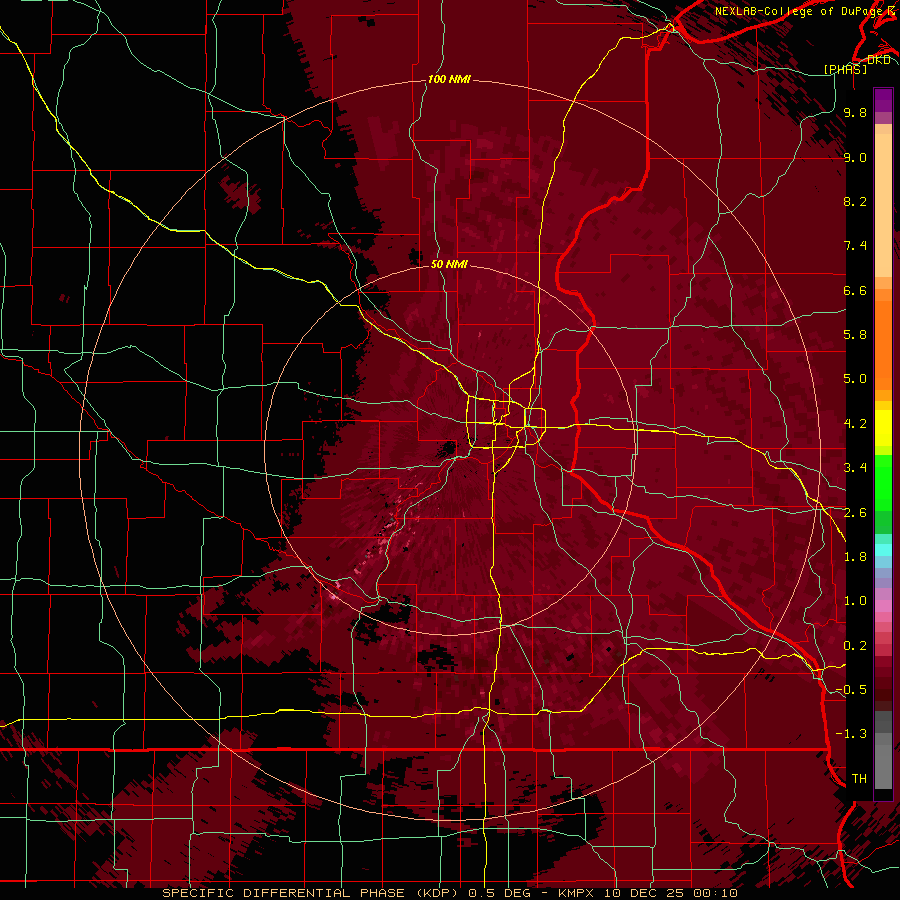Click the 'KMPX' radar site identifier
The height and width of the screenshot is (900, 900).
pyautogui.click(x=575, y=893)
